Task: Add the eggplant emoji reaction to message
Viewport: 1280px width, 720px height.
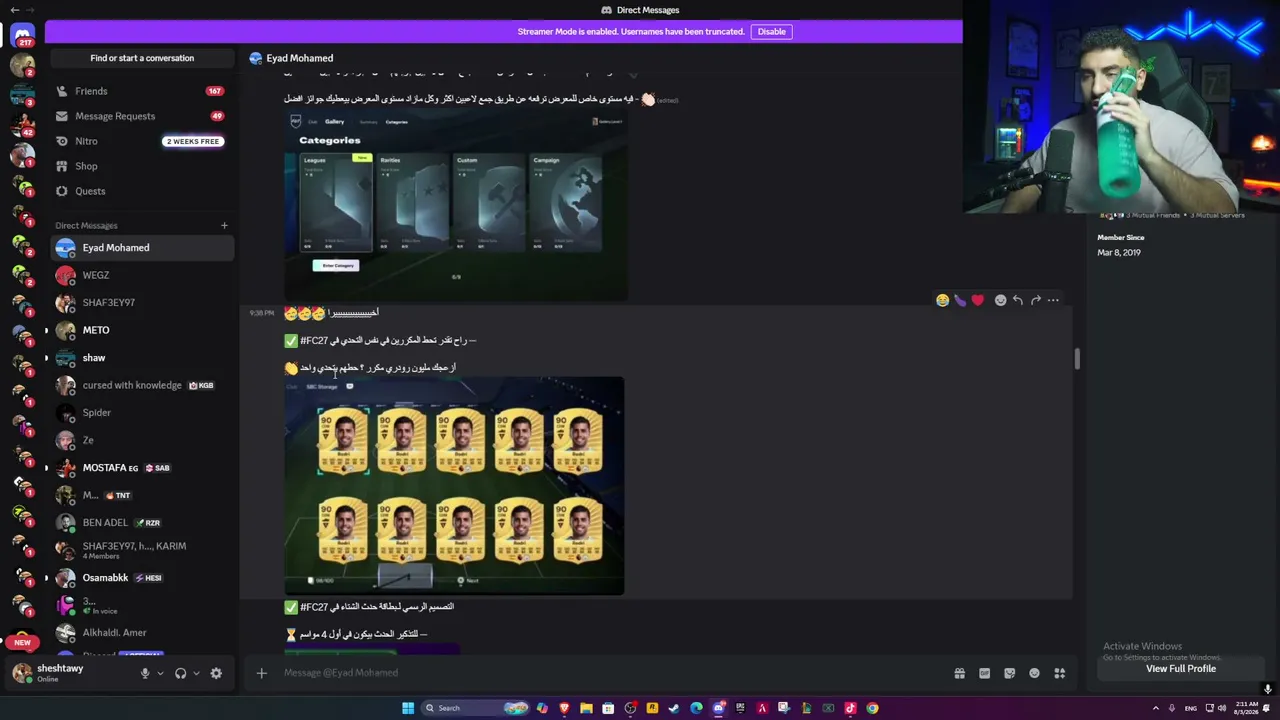Action: [960, 300]
